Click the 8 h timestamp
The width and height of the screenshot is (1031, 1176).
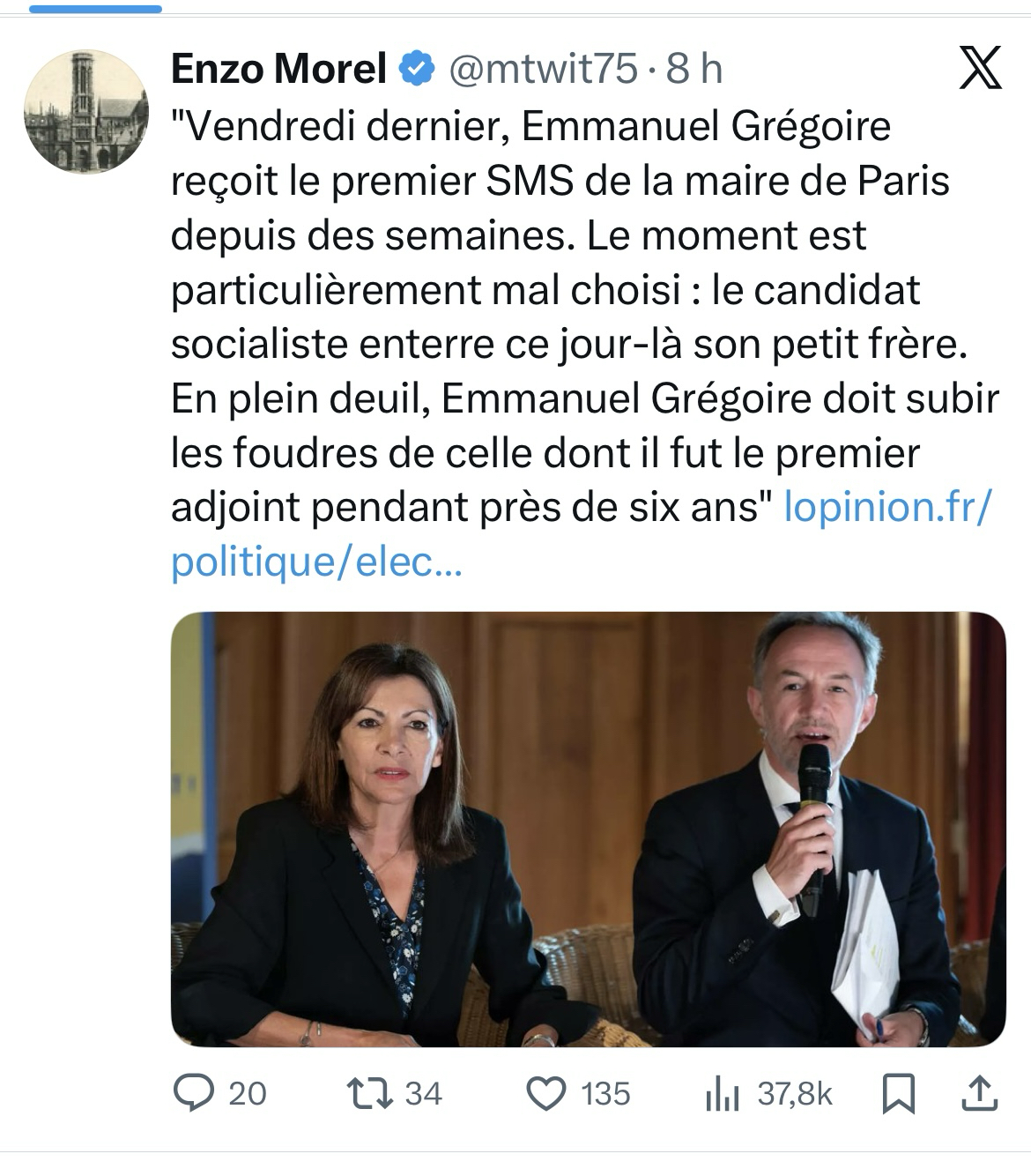(694, 69)
